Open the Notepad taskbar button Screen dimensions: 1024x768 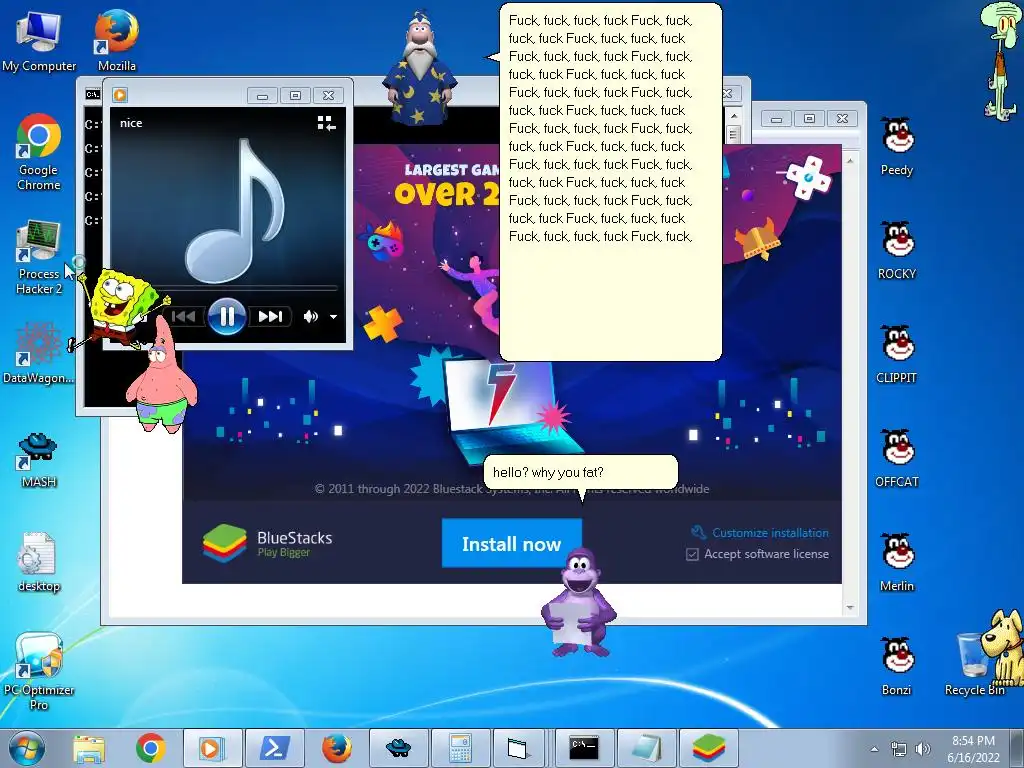coord(645,748)
